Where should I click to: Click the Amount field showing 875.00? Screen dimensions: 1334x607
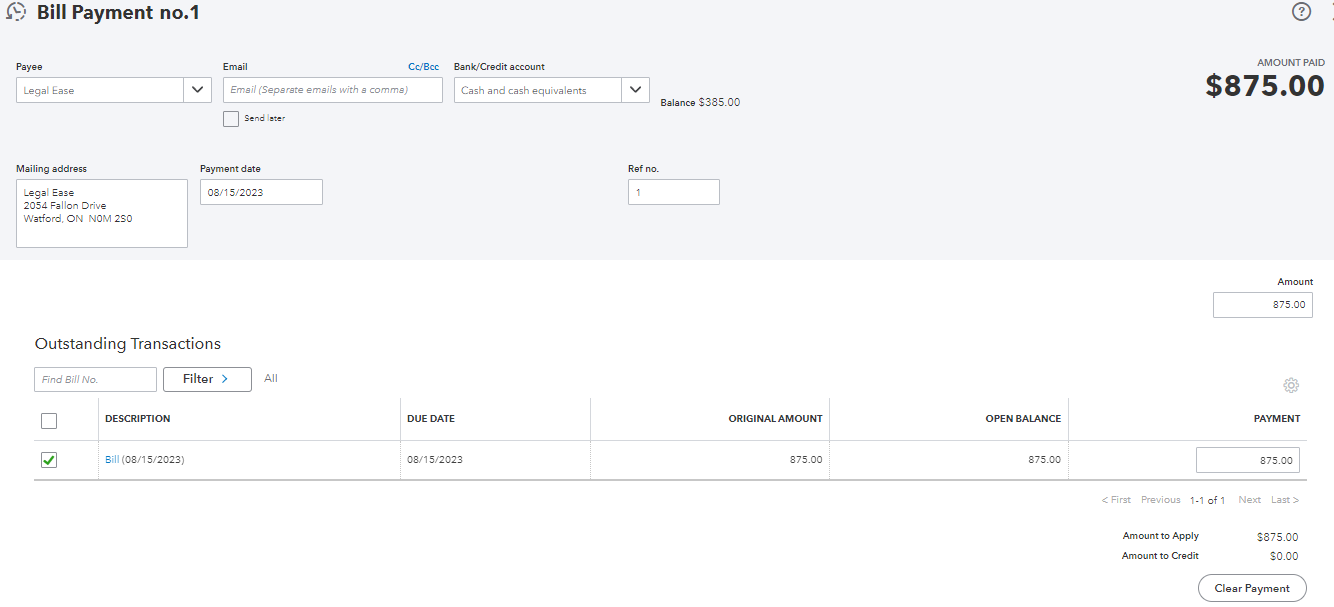pyautogui.click(x=1263, y=305)
